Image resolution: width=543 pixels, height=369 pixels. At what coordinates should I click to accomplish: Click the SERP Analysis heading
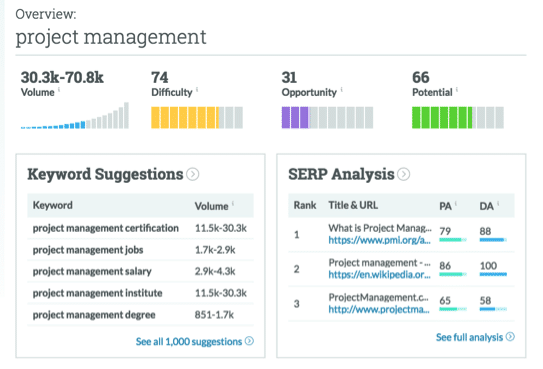[341, 174]
